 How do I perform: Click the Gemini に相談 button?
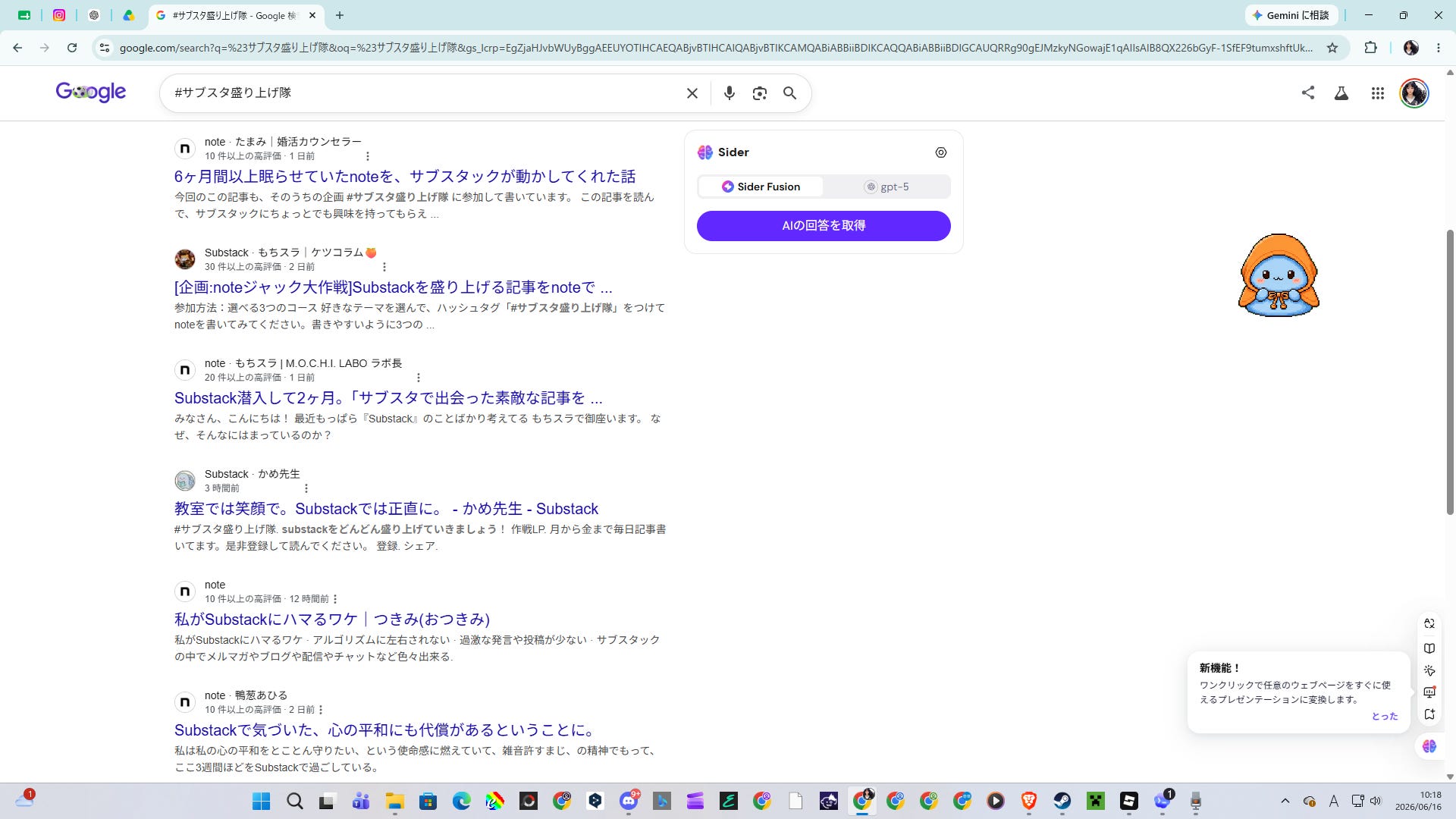(x=1291, y=15)
